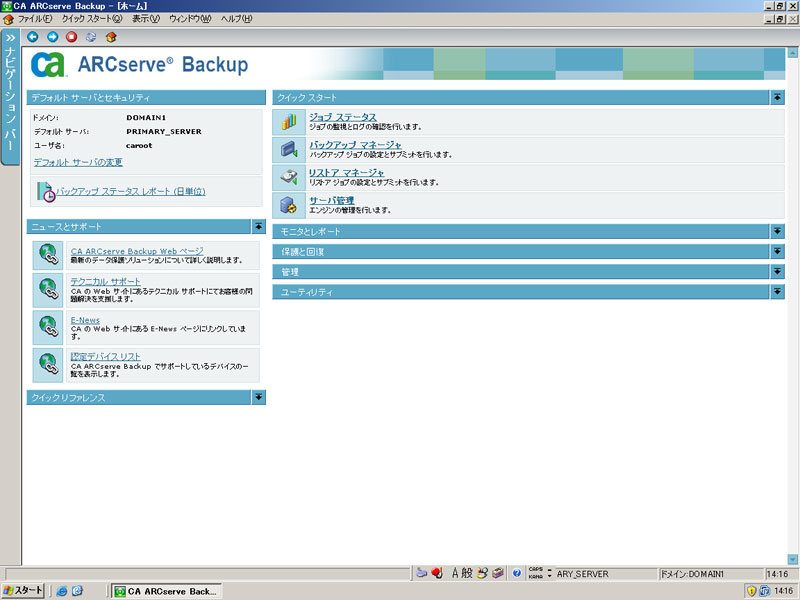Click the Windows スタート button
Screen dimensions: 800x600
click(23, 591)
